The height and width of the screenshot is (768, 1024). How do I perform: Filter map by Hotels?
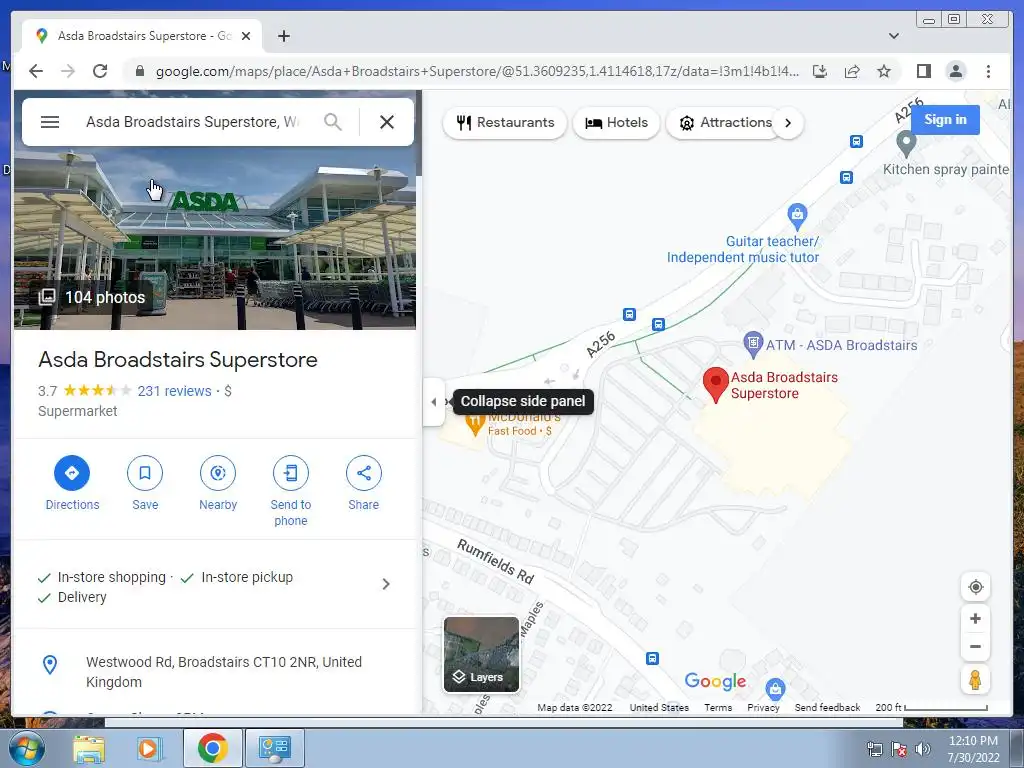pos(616,123)
